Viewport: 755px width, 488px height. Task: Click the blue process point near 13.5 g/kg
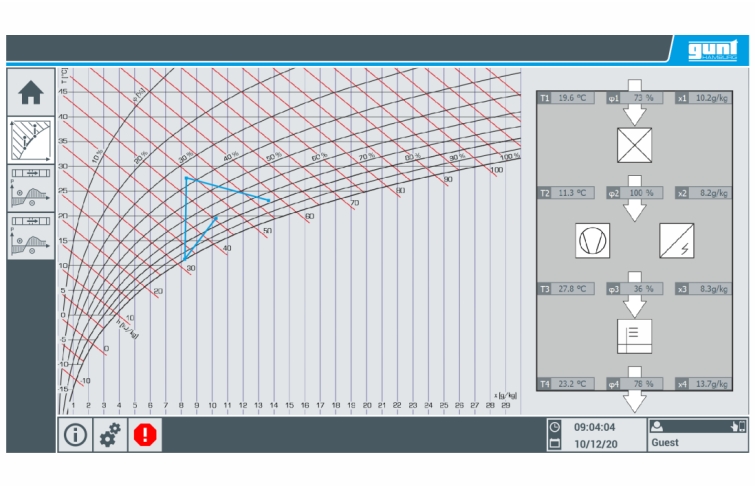click(268, 200)
